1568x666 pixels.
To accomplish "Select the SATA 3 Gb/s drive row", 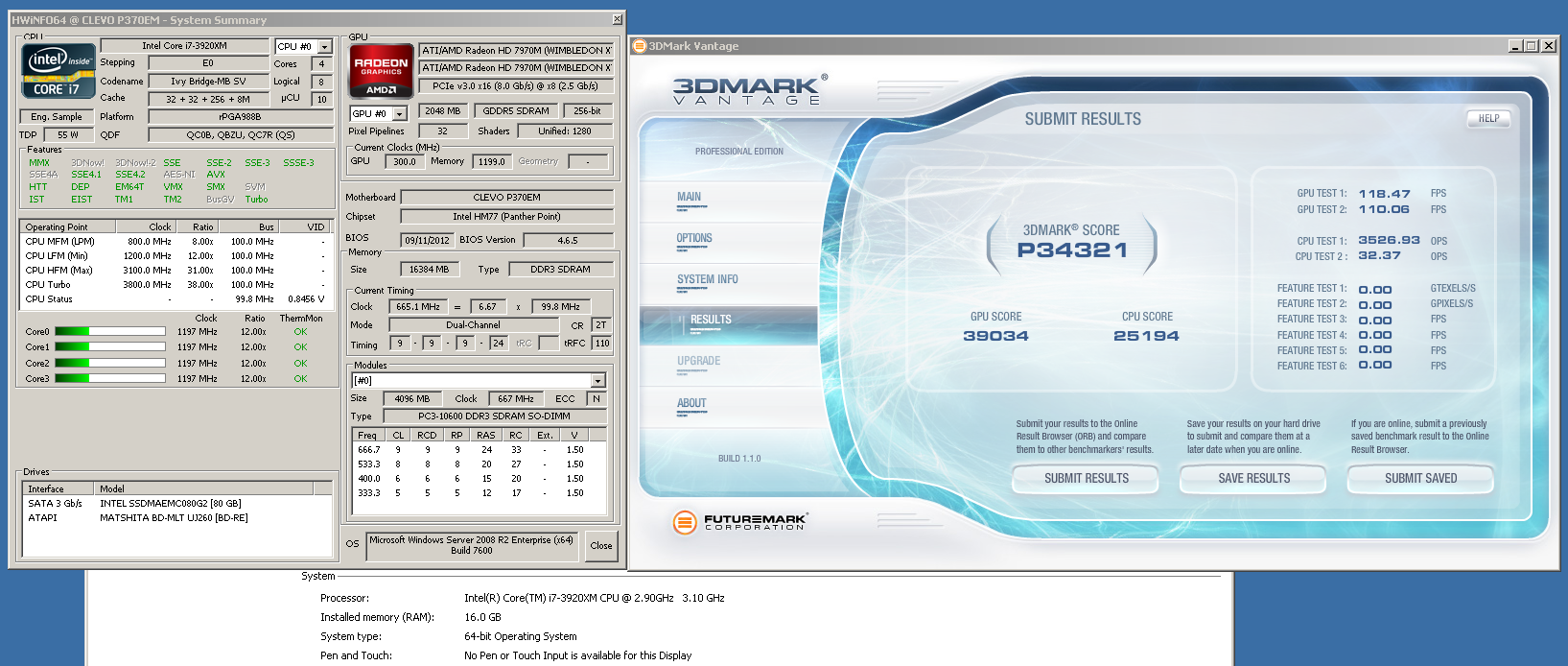I will [177, 503].
